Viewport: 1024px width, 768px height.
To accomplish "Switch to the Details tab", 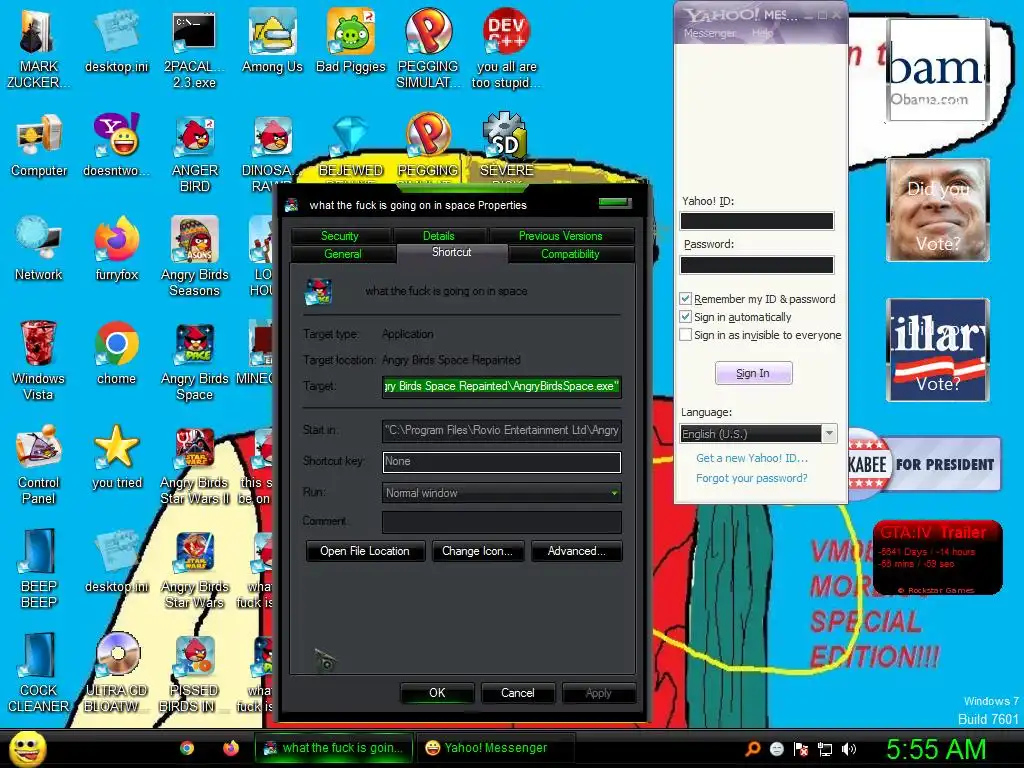I will [438, 236].
